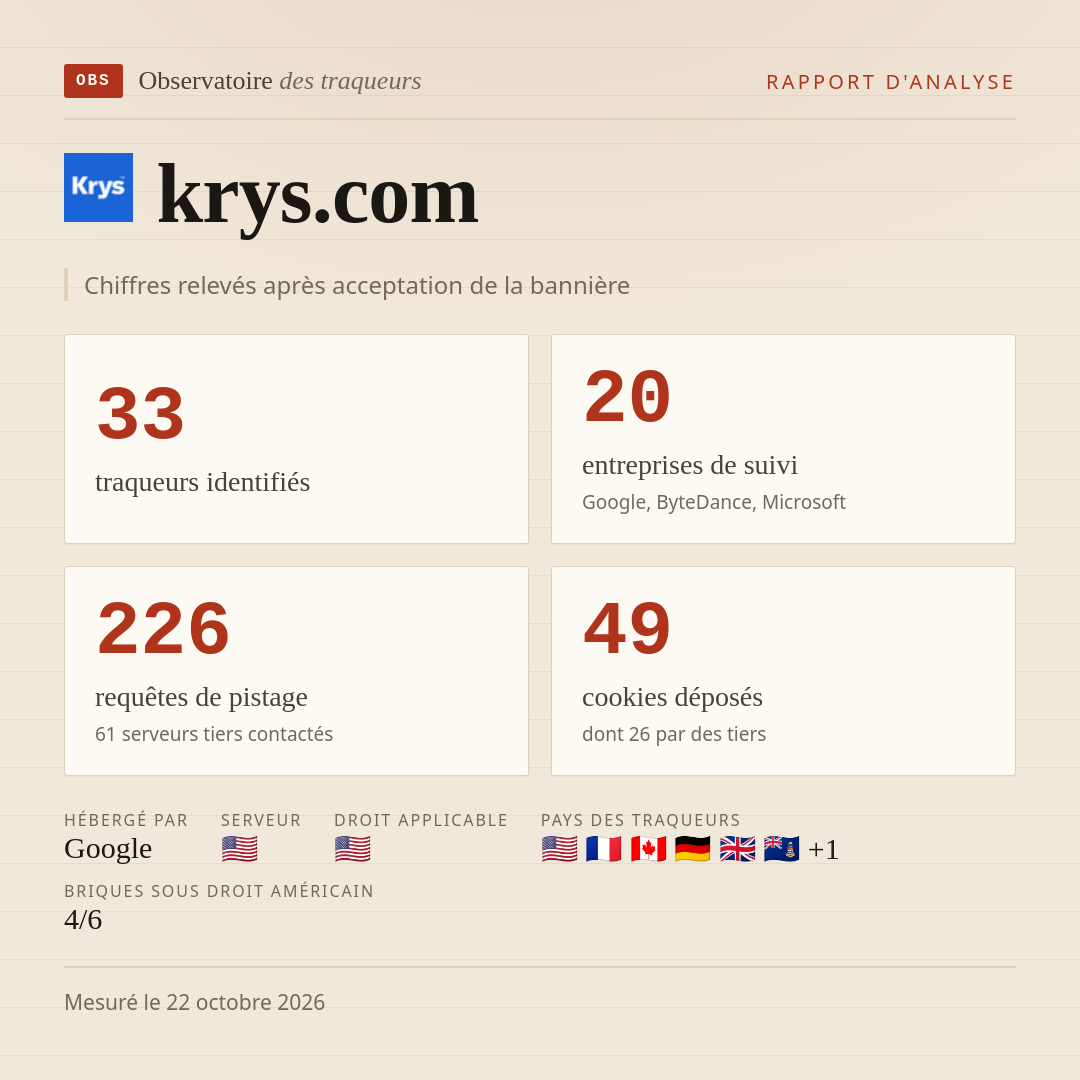Click the 4/6 value
This screenshot has width=1080, height=1080.
(x=83, y=920)
